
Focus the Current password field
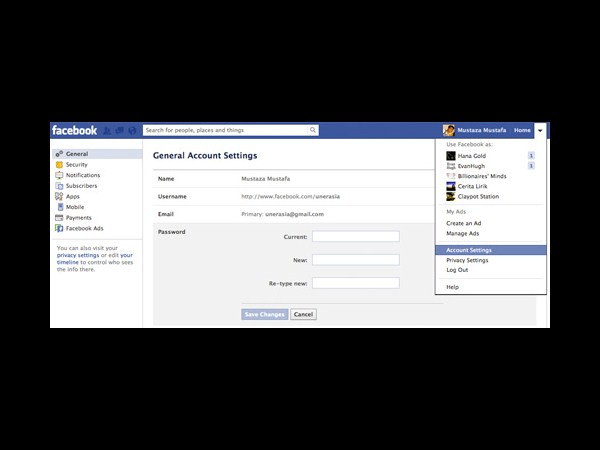tap(356, 236)
